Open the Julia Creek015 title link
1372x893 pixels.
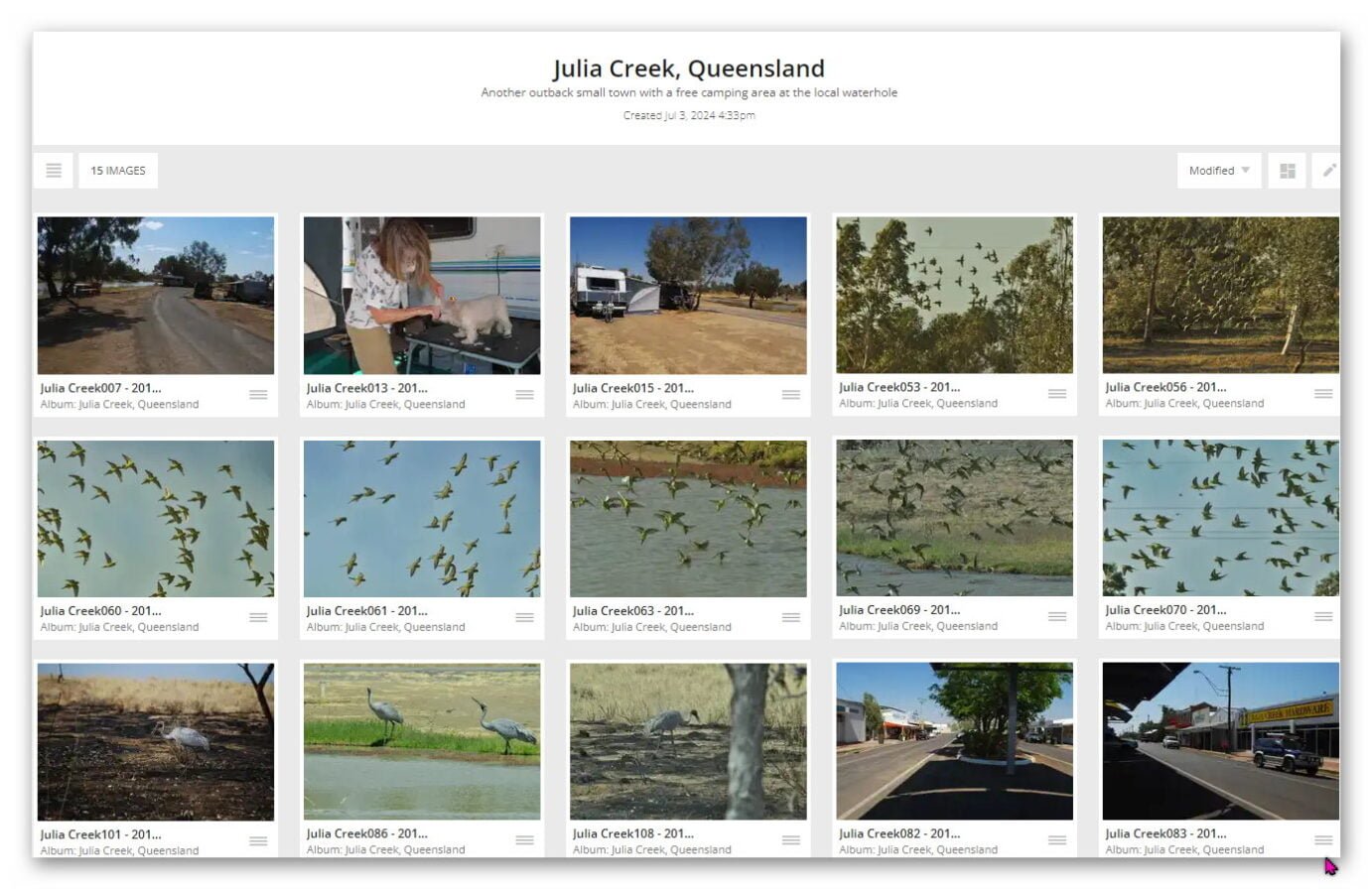pos(632,388)
